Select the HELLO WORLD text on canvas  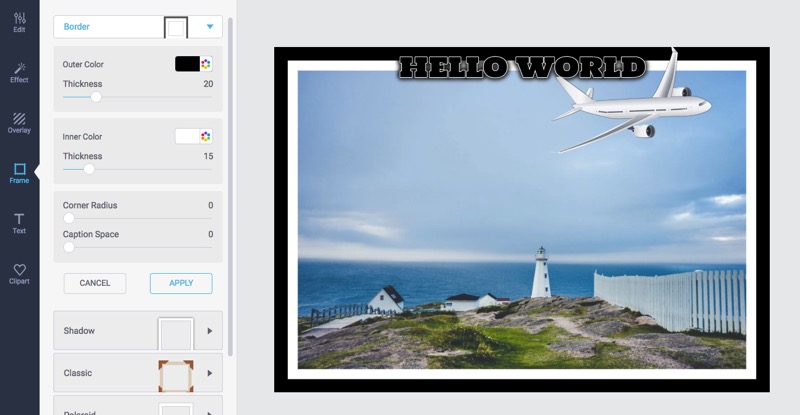pyautogui.click(x=522, y=67)
